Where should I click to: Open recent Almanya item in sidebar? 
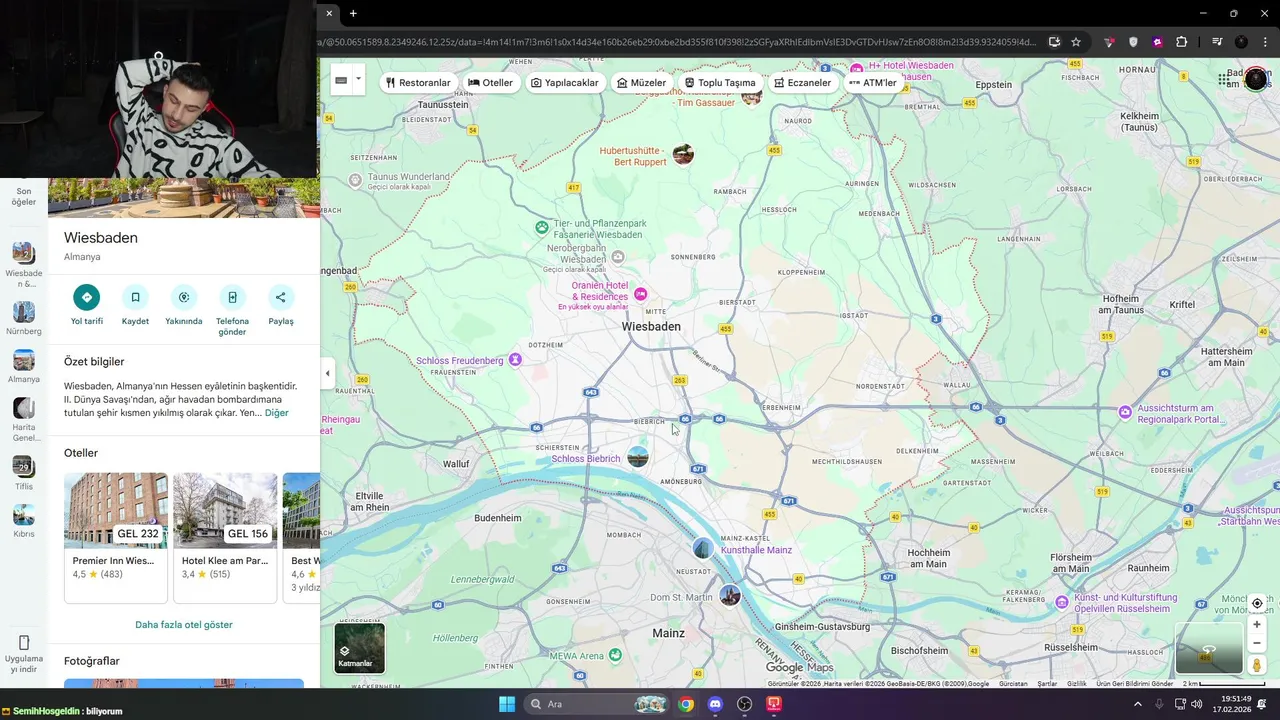click(24, 367)
